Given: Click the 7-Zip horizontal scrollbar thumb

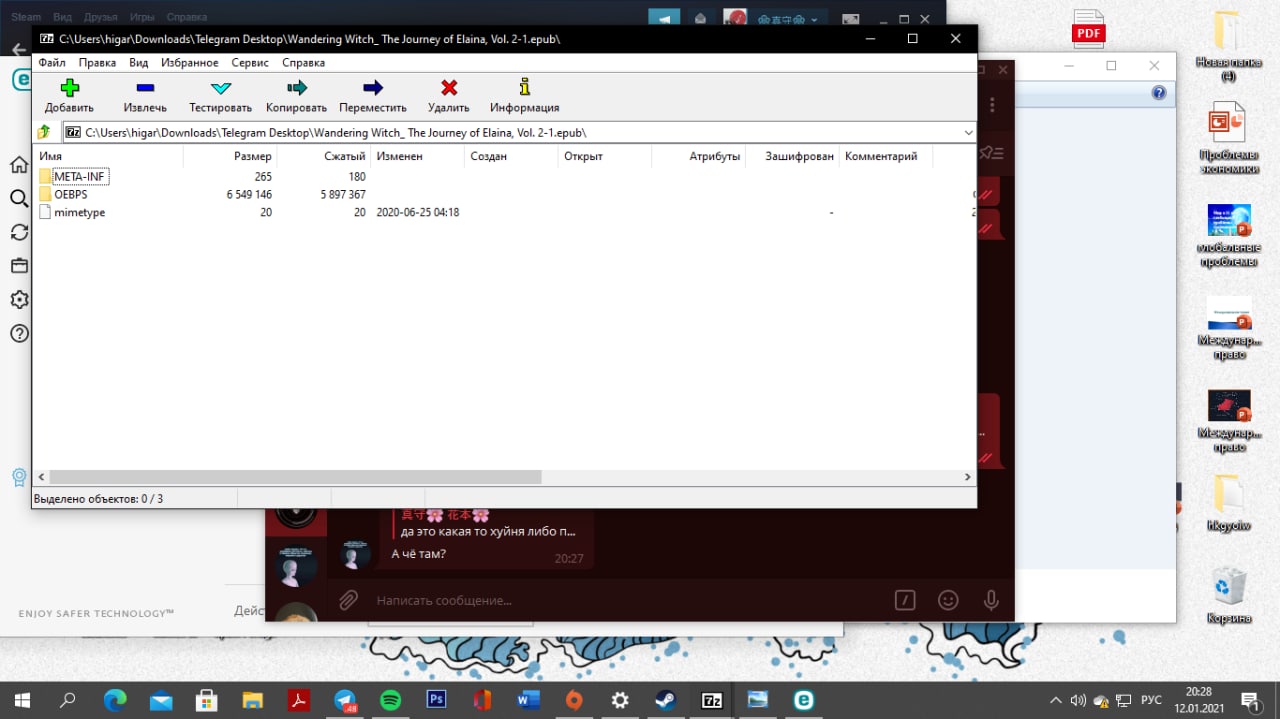Looking at the screenshot, I should point(295,477).
